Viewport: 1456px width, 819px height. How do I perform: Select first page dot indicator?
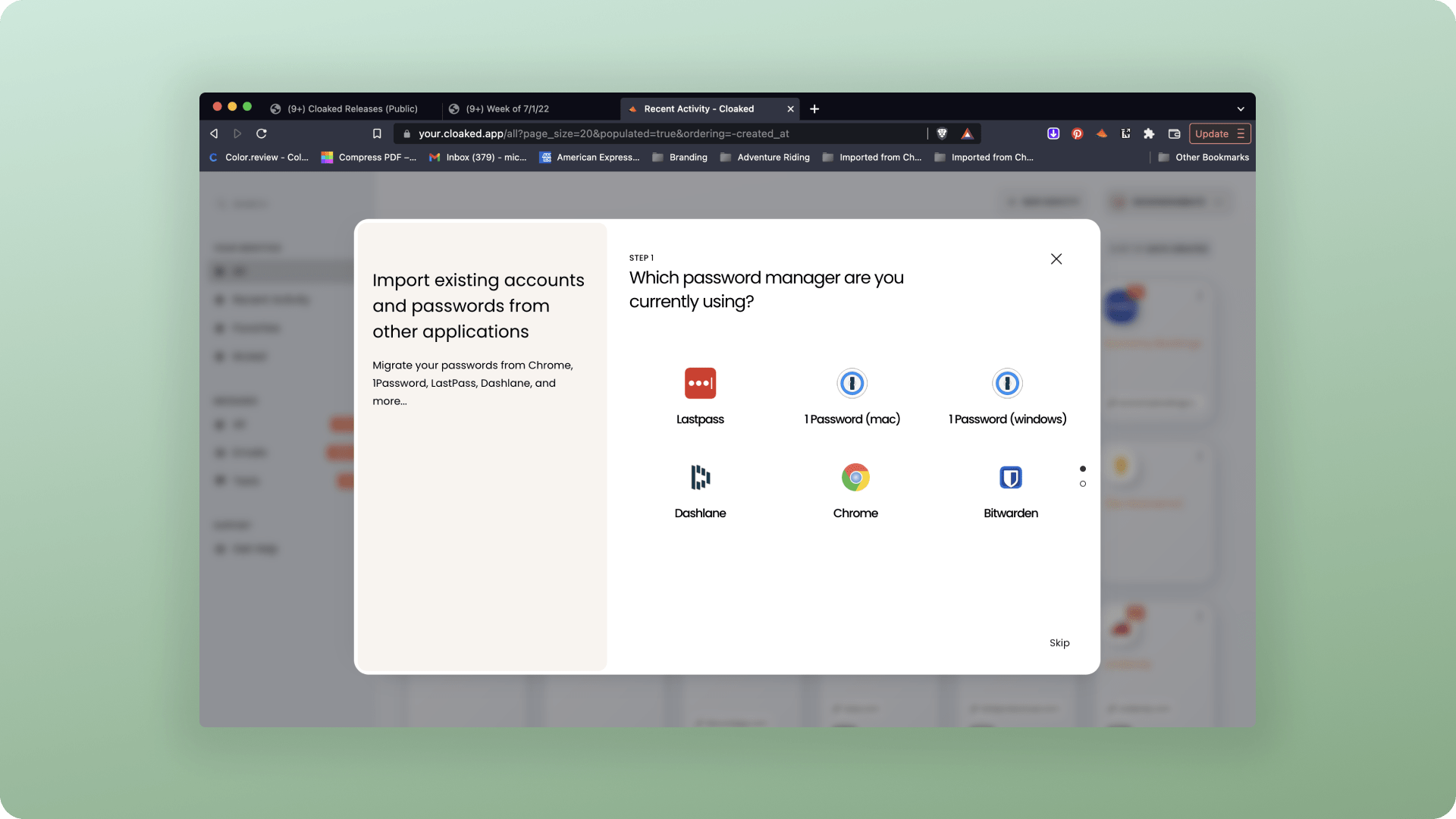point(1083,469)
